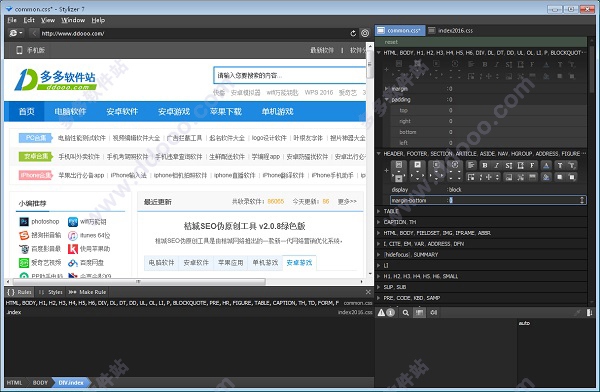Click the background image icon in HEADER rule
The image size is (600, 392).
click(x=509, y=177)
